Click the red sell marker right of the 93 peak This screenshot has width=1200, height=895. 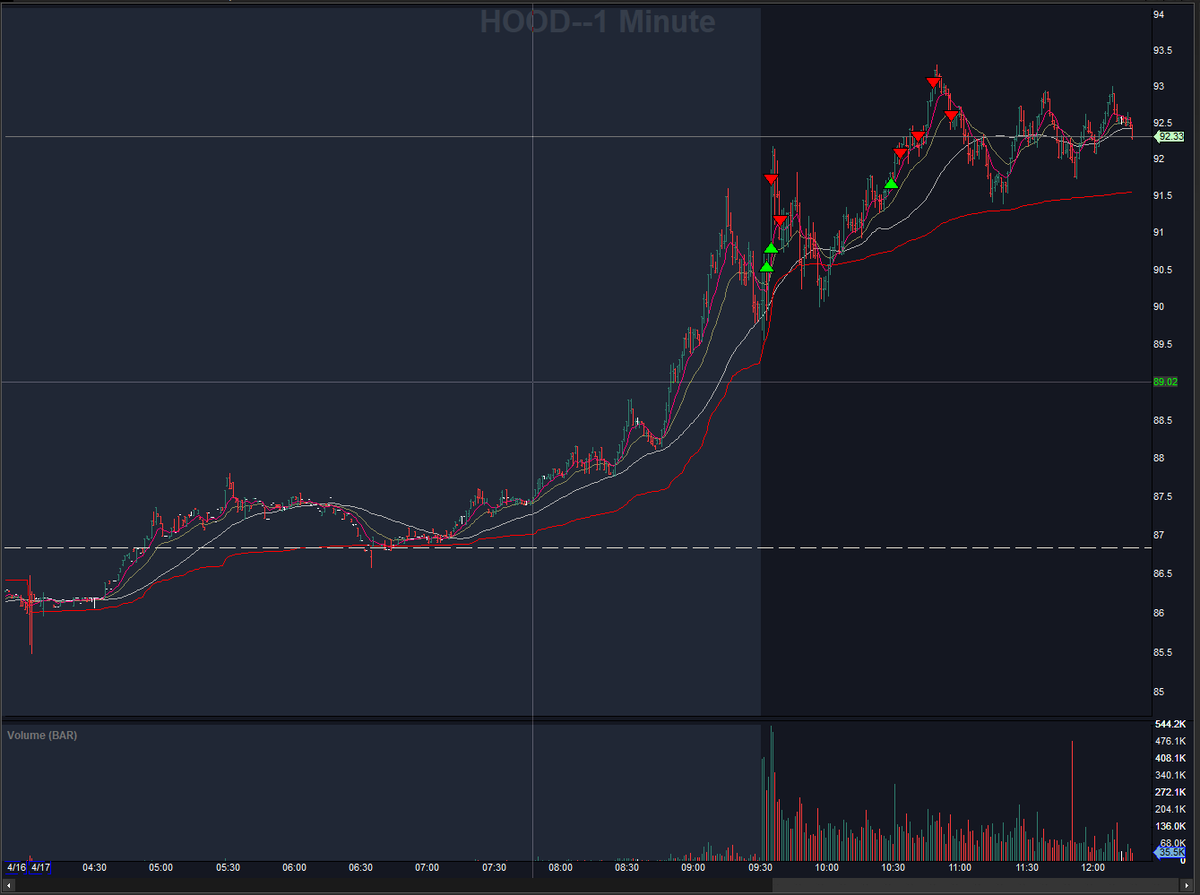coord(951,116)
